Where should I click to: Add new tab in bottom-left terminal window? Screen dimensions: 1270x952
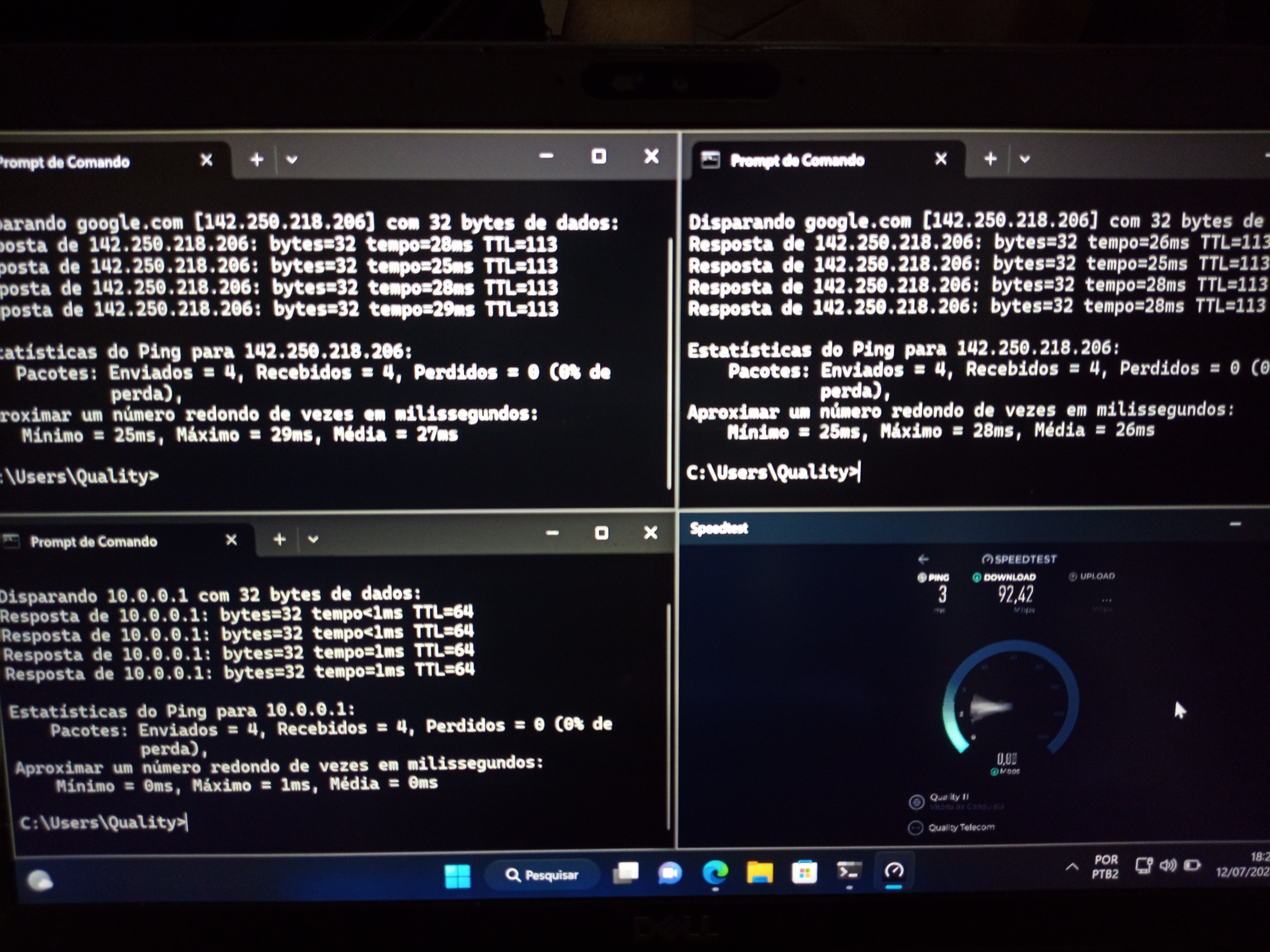click(x=280, y=539)
